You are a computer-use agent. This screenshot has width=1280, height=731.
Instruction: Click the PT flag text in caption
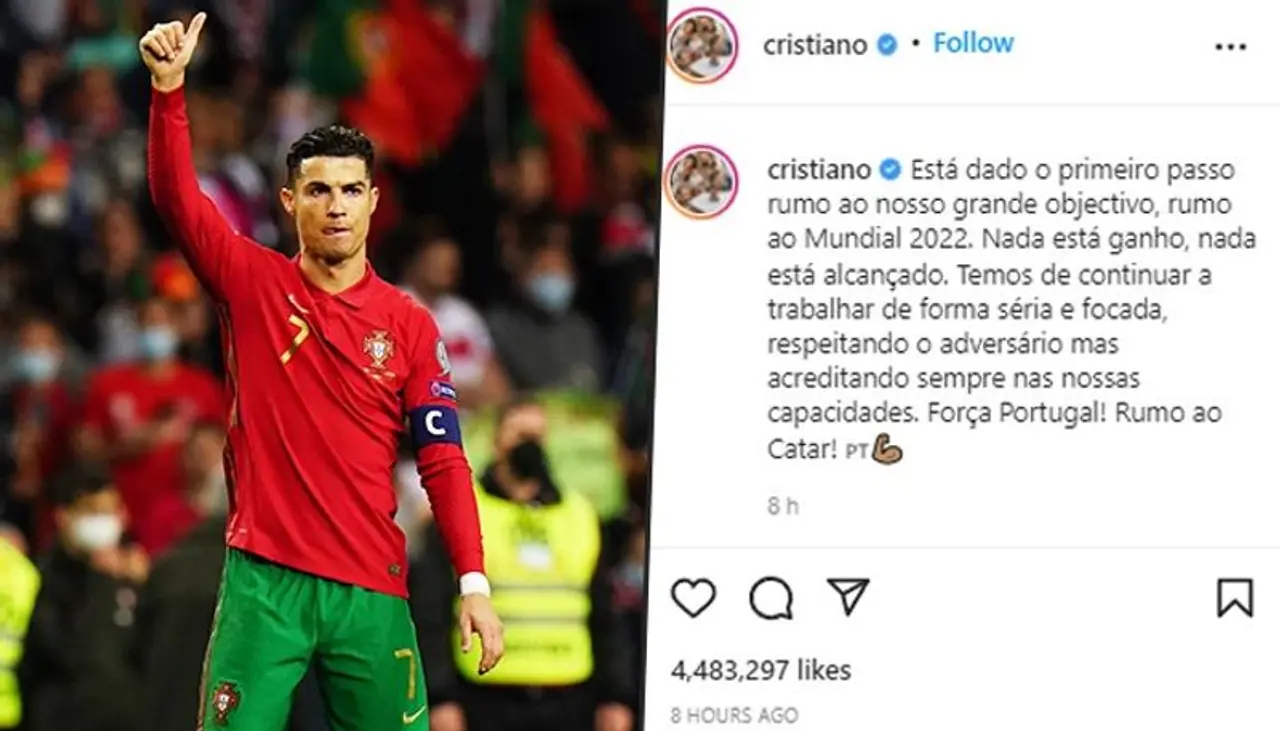coord(856,452)
